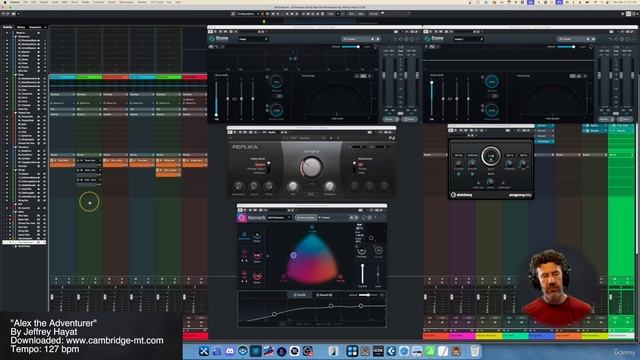The image size is (640, 360).
Task: Click the Native Instruments logo in Replika window
Action: click(391, 138)
